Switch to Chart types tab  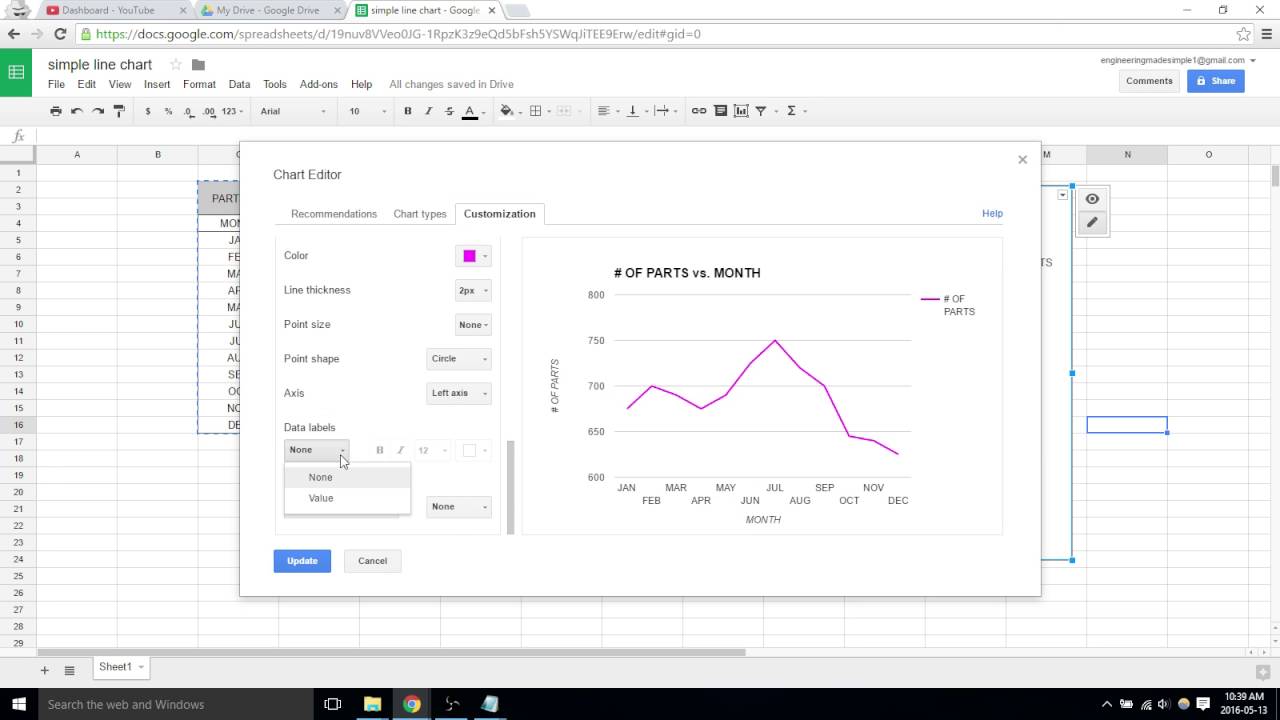tap(420, 214)
